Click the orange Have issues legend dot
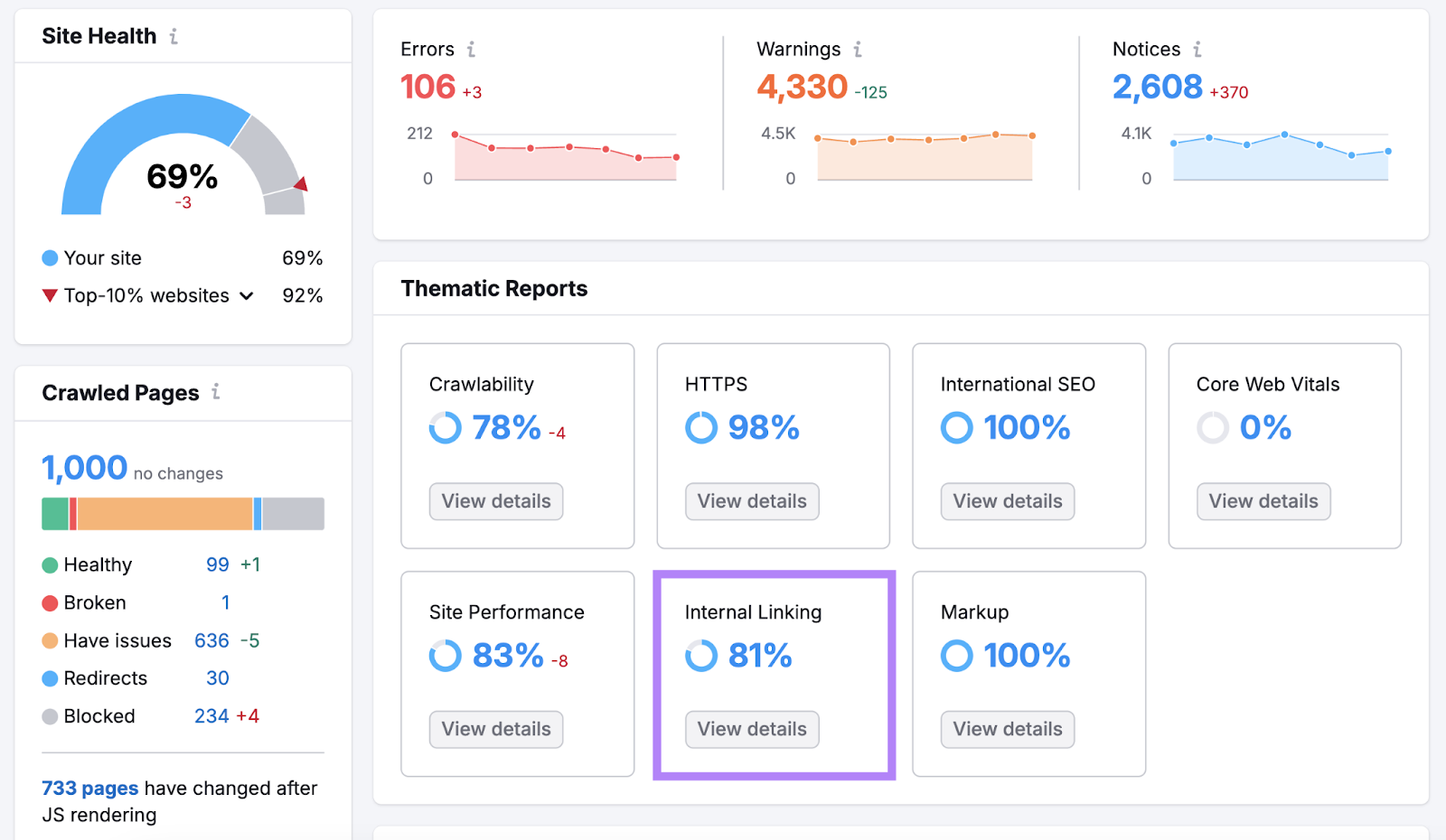Image resolution: width=1446 pixels, height=840 pixels. point(50,641)
